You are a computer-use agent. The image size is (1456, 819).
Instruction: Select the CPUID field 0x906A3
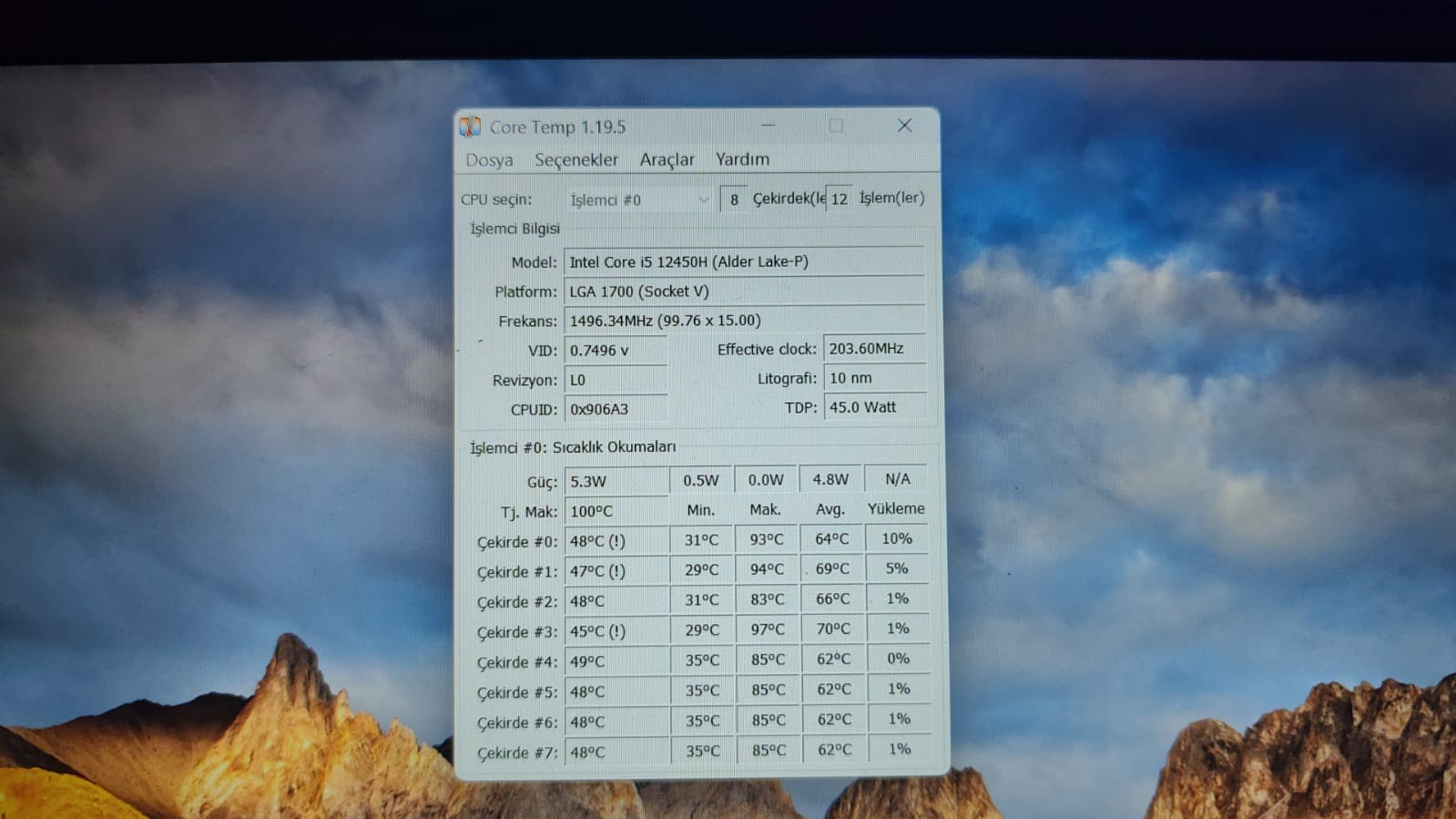[x=616, y=409]
